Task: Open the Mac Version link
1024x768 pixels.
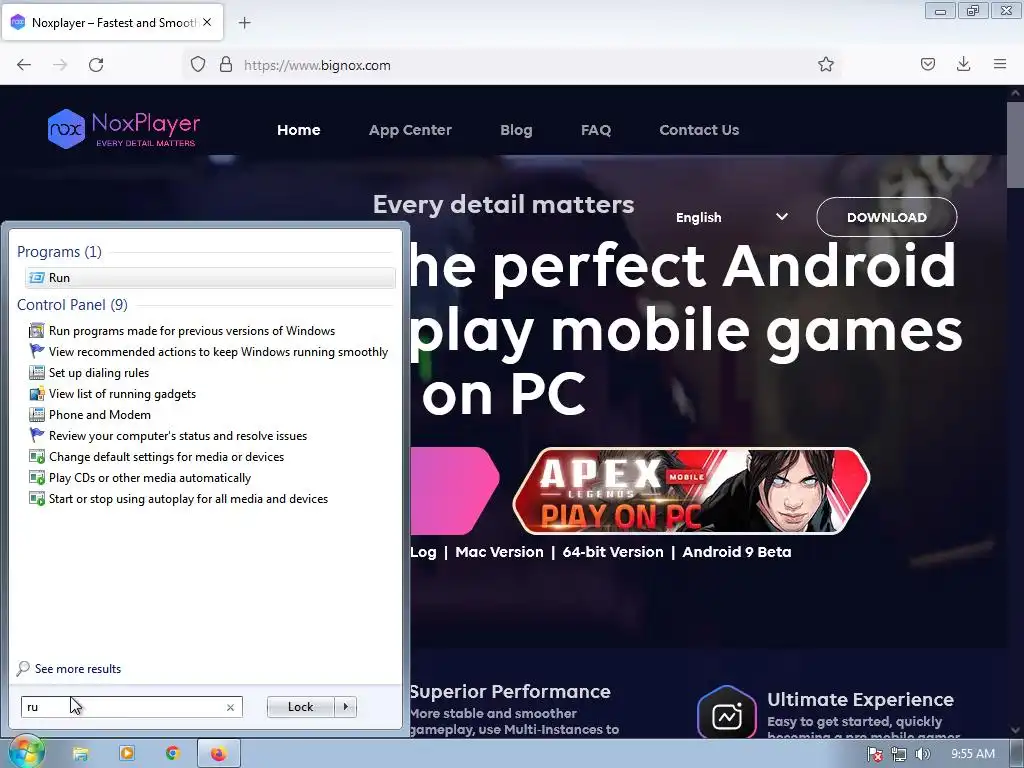Action: pyautogui.click(x=499, y=552)
